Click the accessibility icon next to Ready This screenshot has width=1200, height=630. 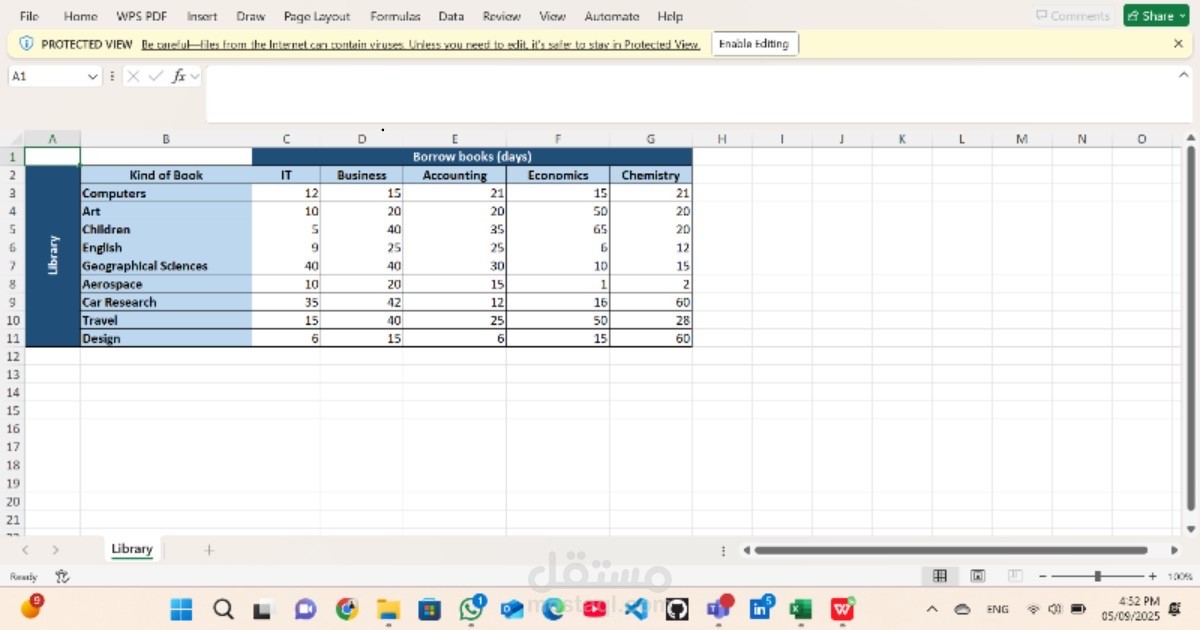[62, 577]
